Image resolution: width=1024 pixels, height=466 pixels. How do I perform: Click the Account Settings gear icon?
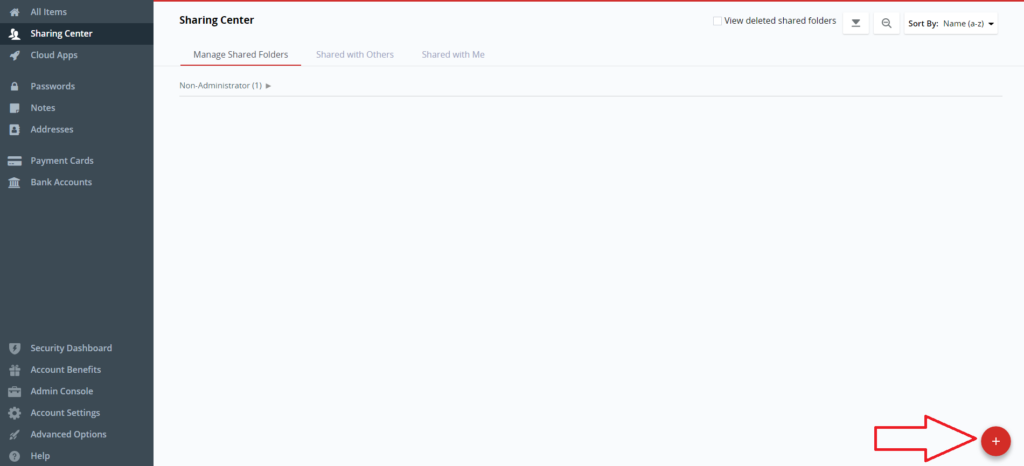(14, 413)
